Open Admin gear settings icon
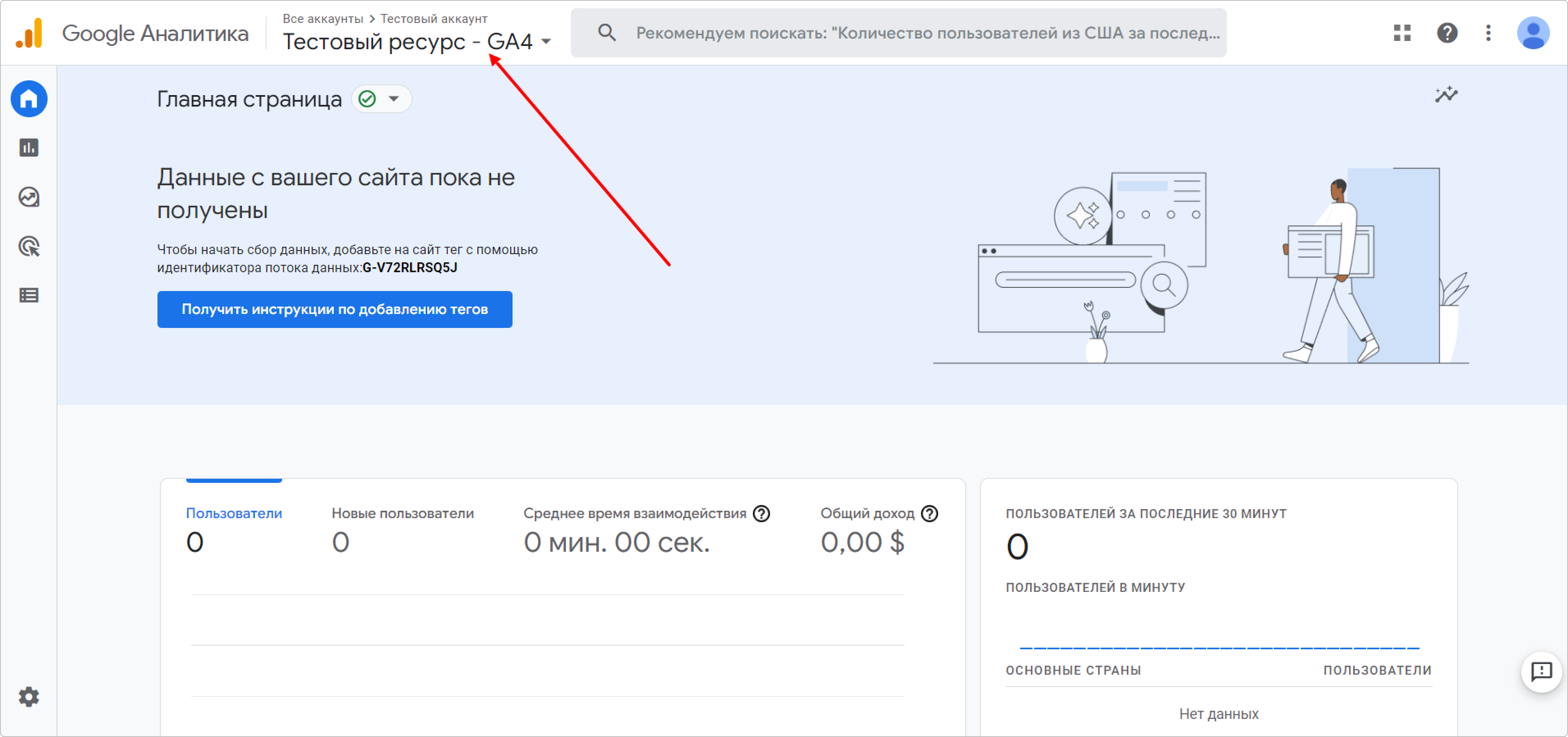The image size is (1568, 737). tap(29, 697)
